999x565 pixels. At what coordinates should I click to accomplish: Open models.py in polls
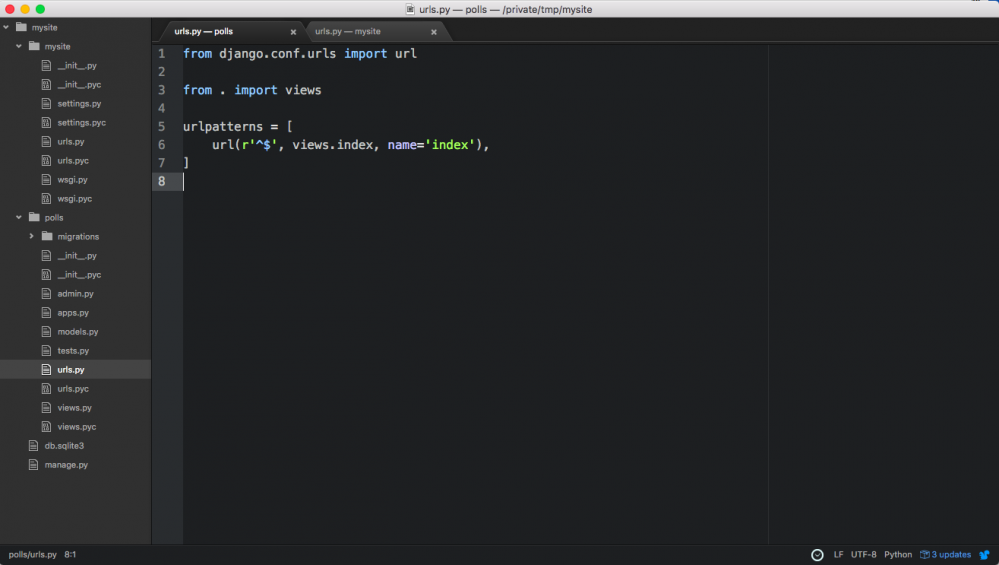click(x=78, y=332)
